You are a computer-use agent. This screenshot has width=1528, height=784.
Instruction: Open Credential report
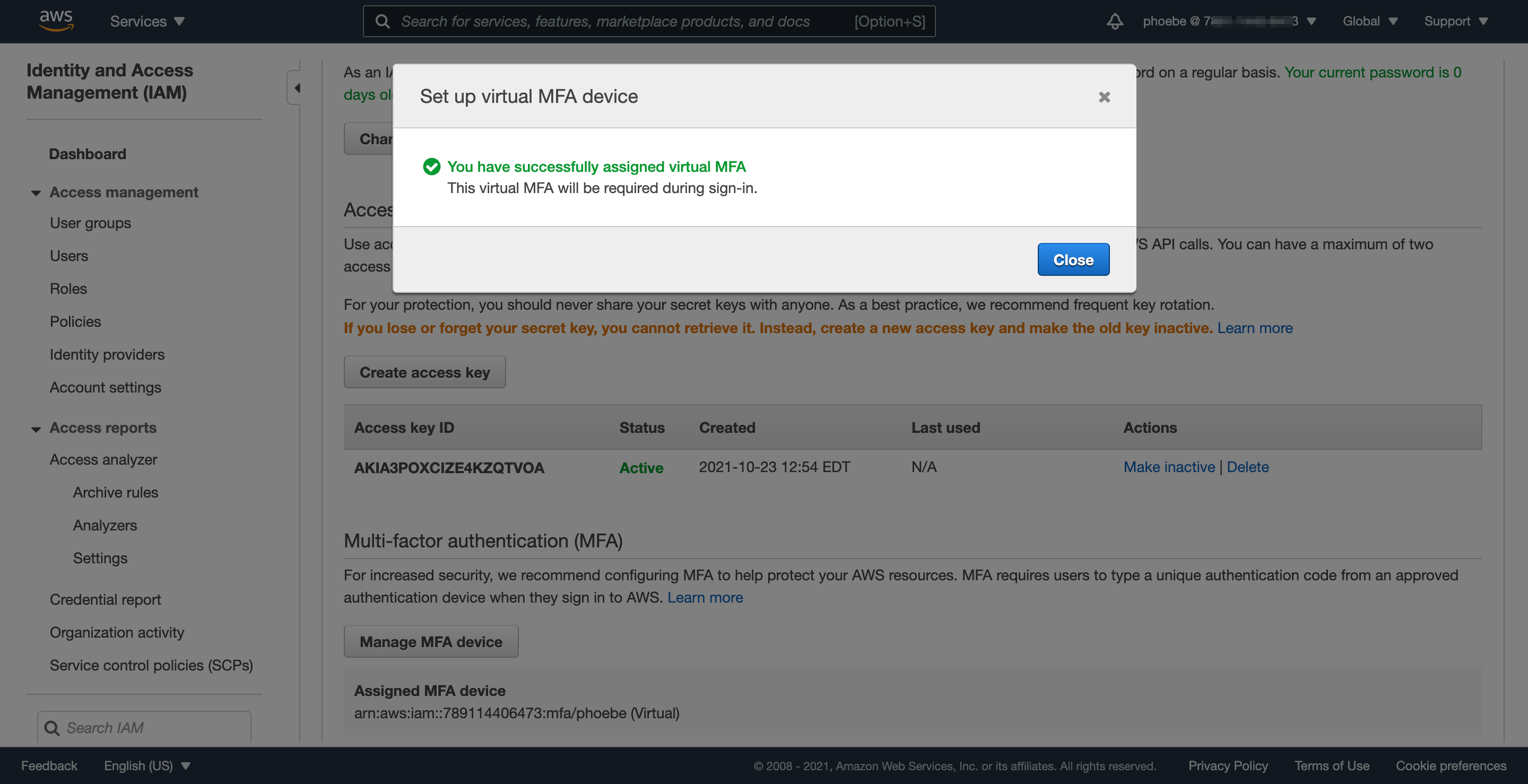pyautogui.click(x=105, y=599)
